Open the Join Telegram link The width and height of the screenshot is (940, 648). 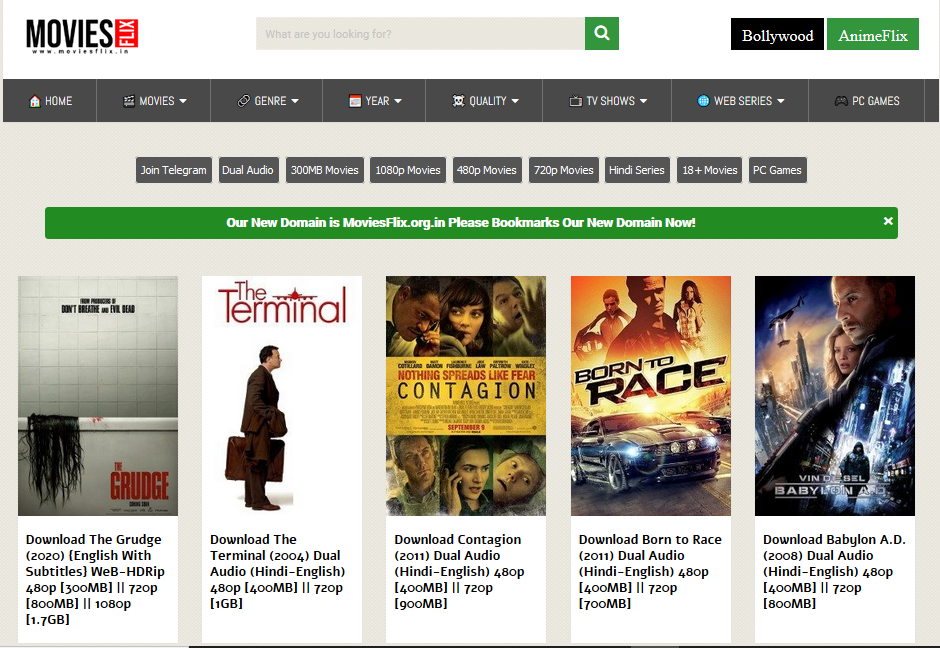(x=173, y=170)
